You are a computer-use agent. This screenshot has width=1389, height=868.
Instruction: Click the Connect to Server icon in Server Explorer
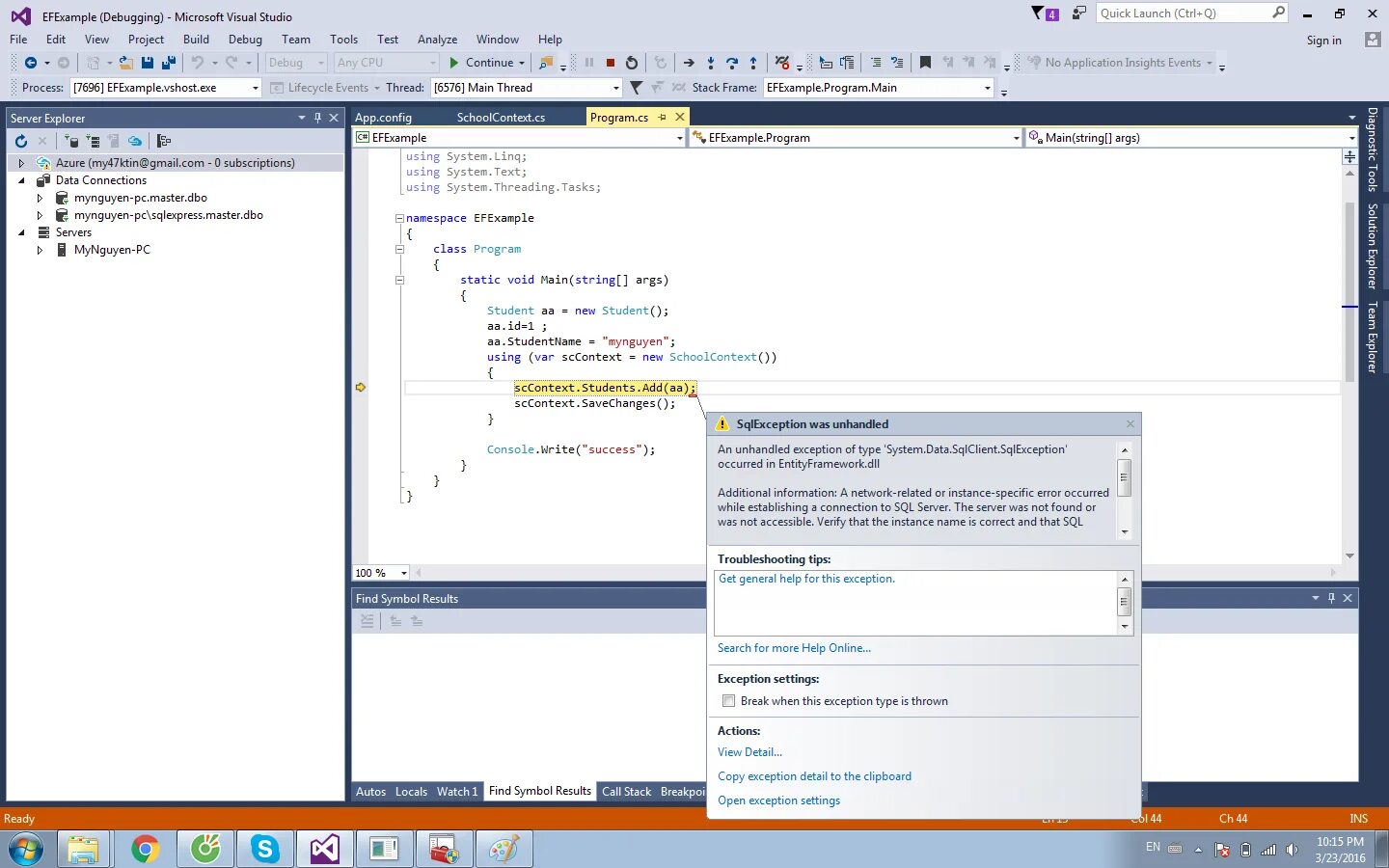pyautogui.click(x=93, y=141)
